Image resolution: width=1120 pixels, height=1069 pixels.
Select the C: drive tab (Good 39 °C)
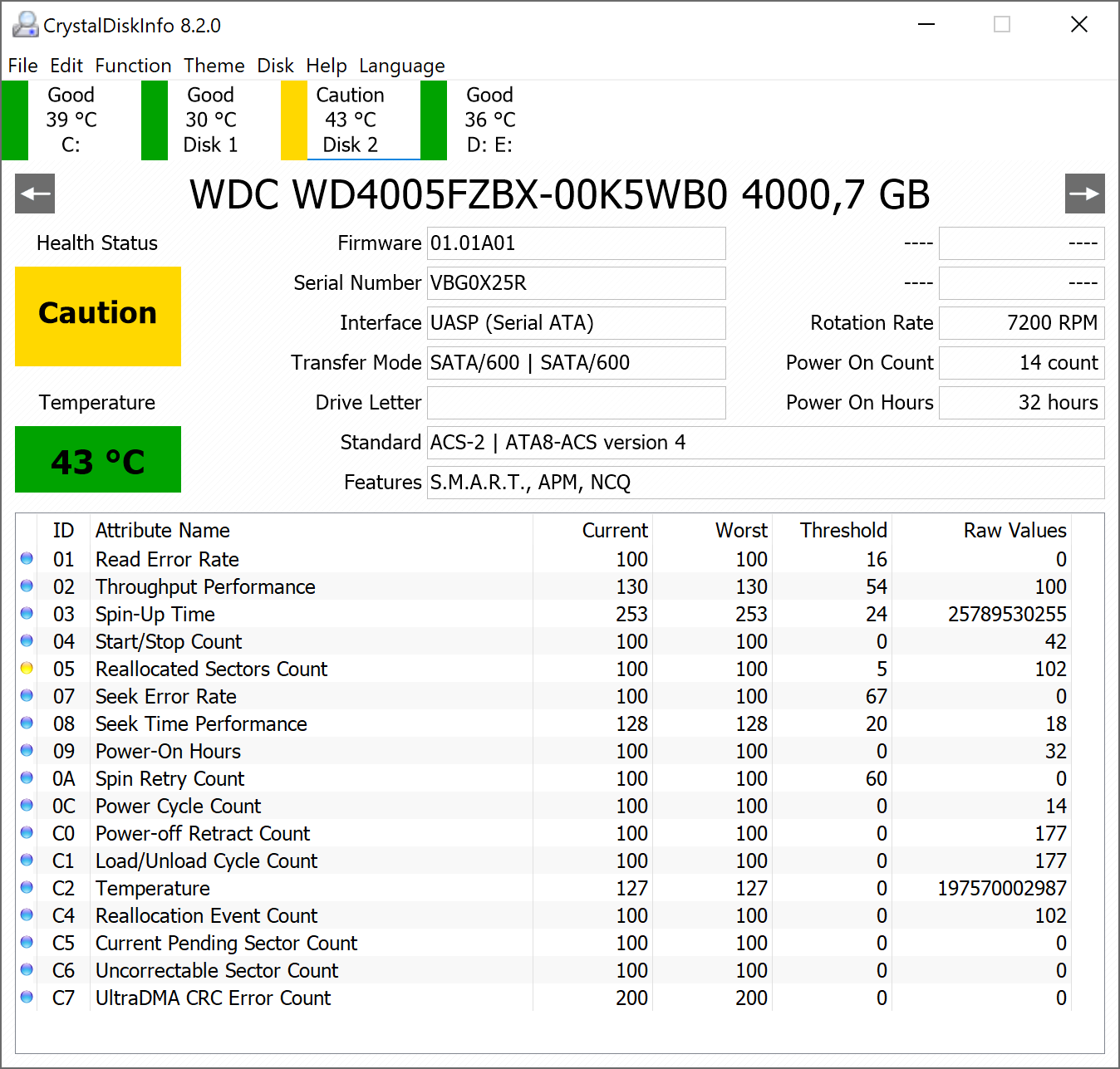click(71, 120)
